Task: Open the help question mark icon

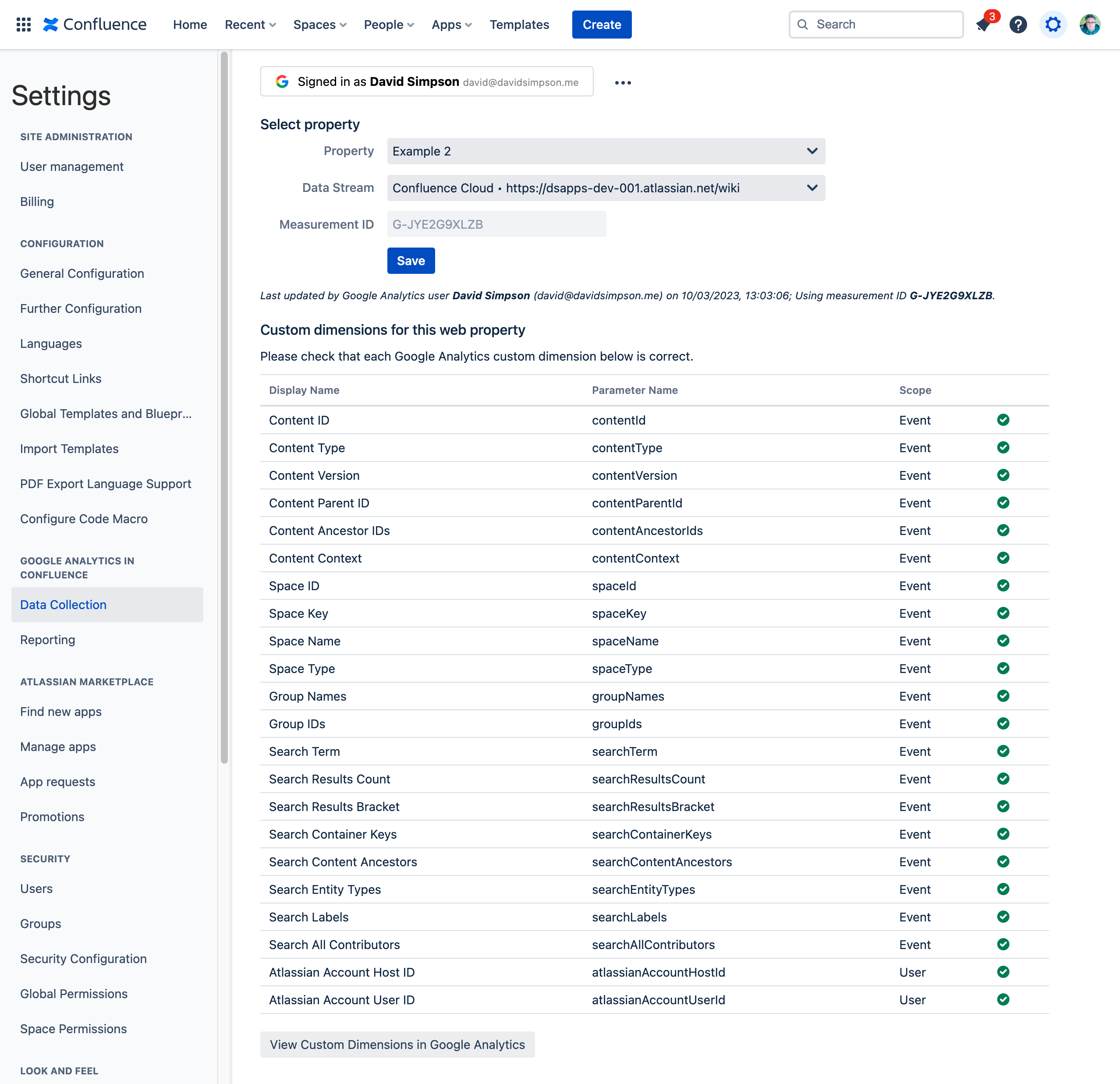Action: click(x=1018, y=25)
